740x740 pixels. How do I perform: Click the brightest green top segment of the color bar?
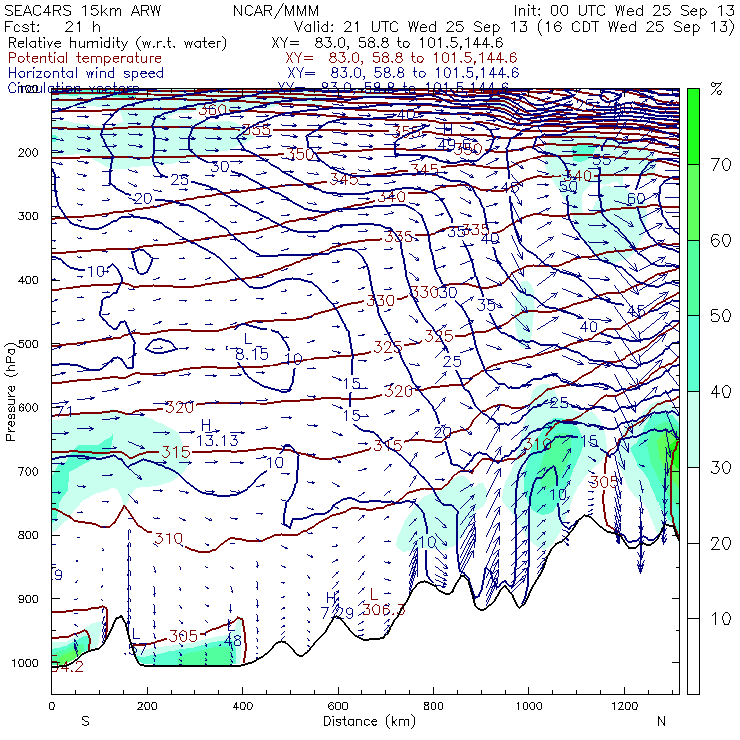pos(693,126)
